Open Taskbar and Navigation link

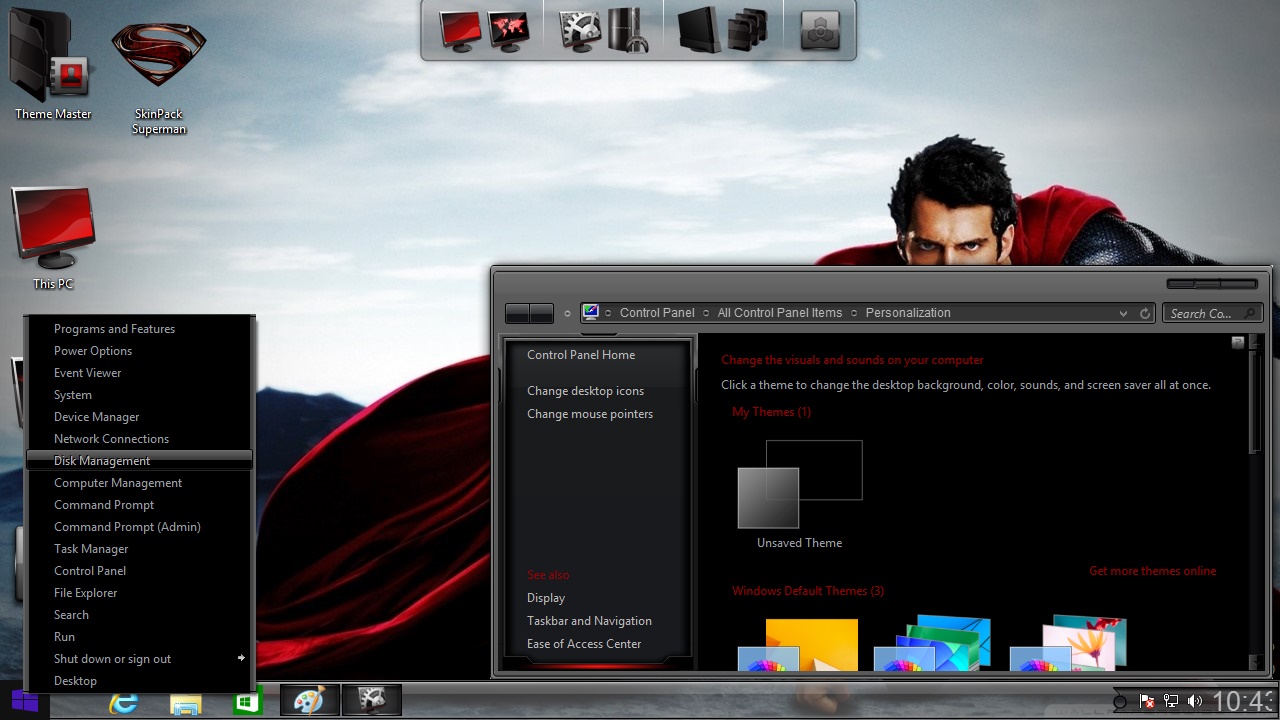[x=589, y=621]
